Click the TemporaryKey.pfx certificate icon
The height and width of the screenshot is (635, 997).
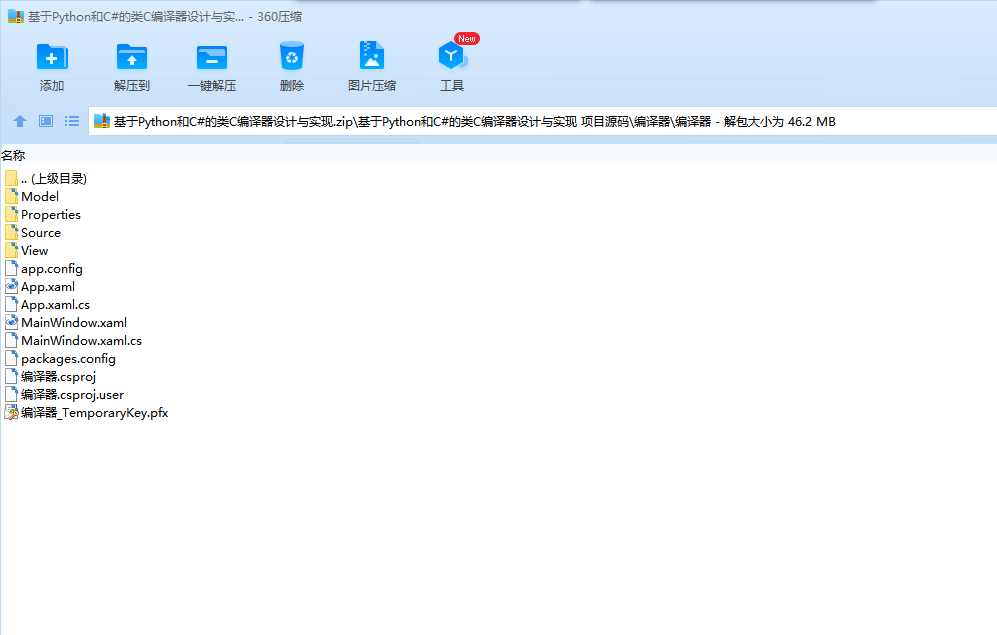point(11,413)
